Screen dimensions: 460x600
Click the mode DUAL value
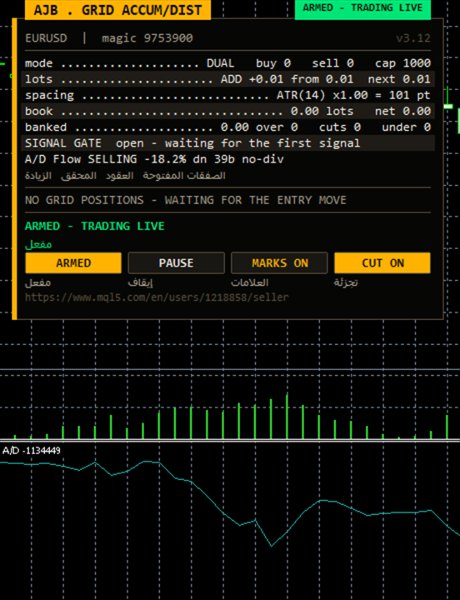tap(220, 63)
